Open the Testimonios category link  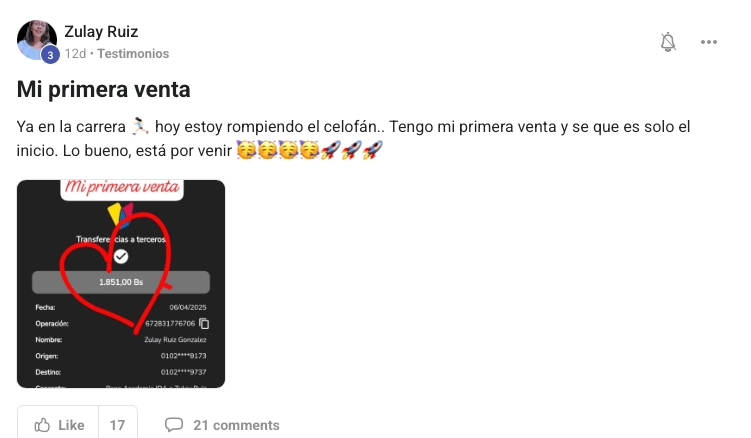133,54
